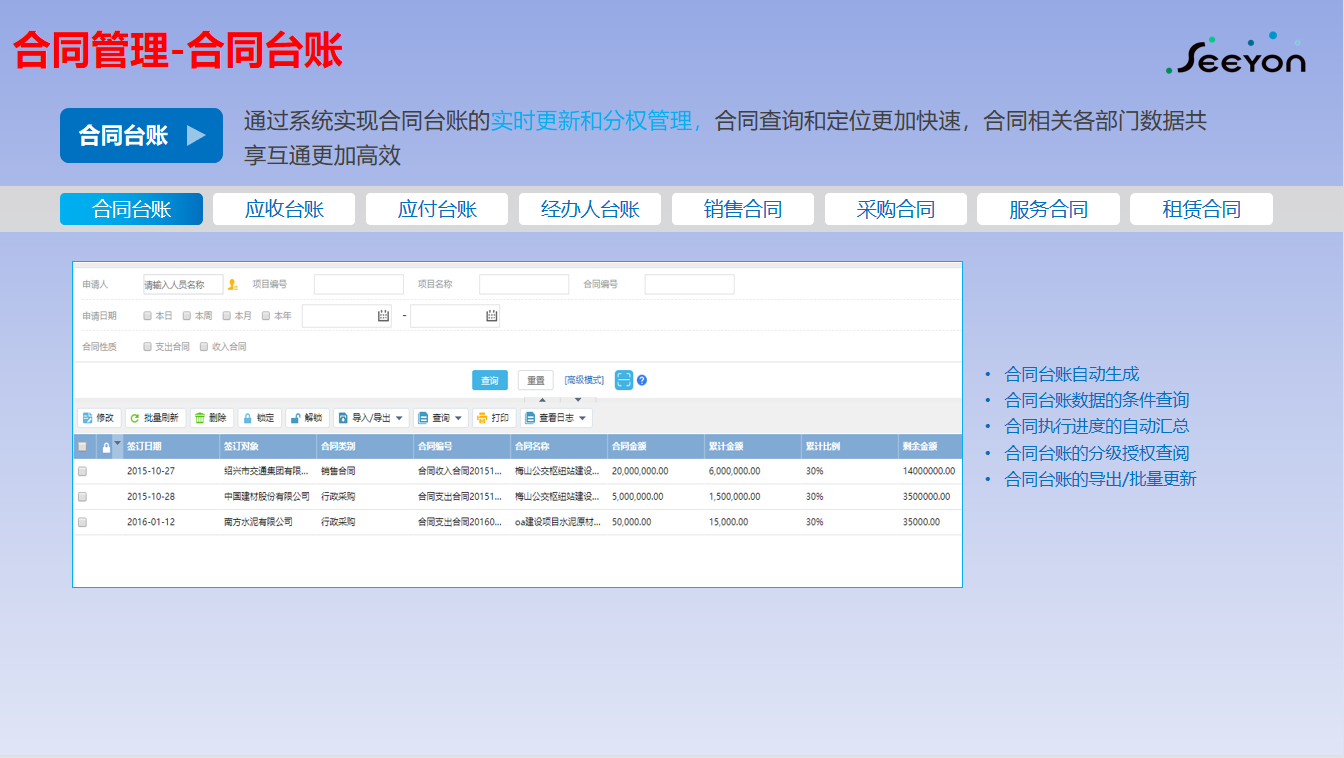Click the 修改 edit toolbar icon
Viewport: 1344px width, 758px height.
click(x=87, y=418)
